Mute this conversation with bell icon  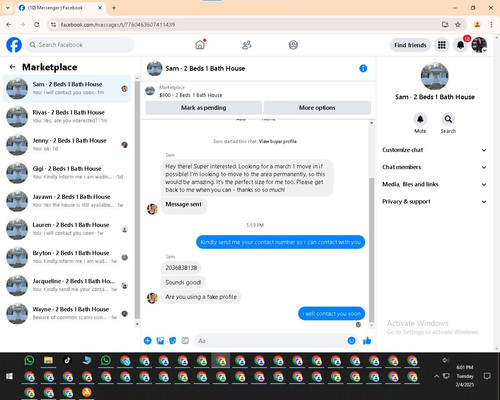[420, 119]
